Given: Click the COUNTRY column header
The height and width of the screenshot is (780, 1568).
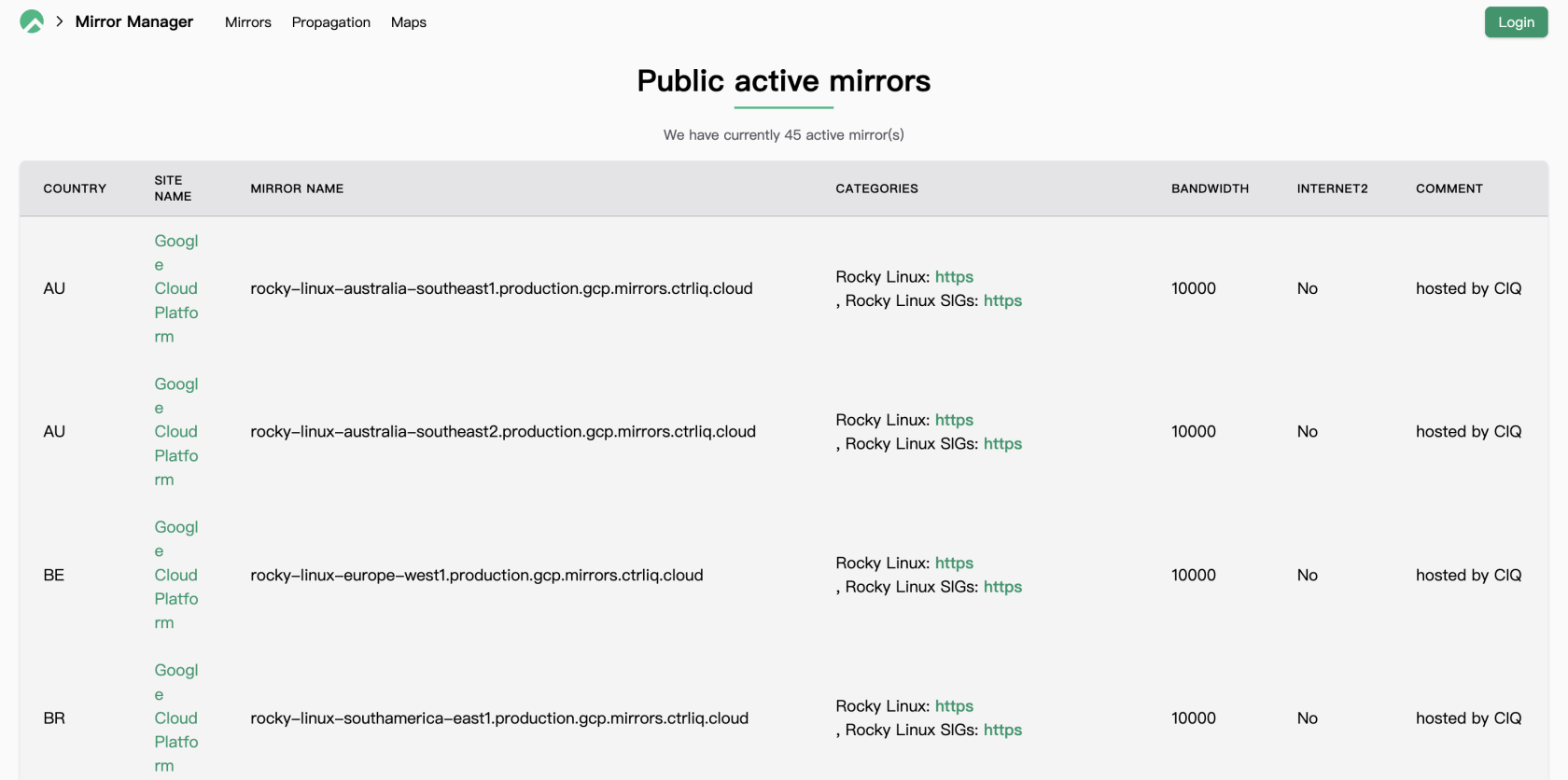Looking at the screenshot, I should point(75,188).
